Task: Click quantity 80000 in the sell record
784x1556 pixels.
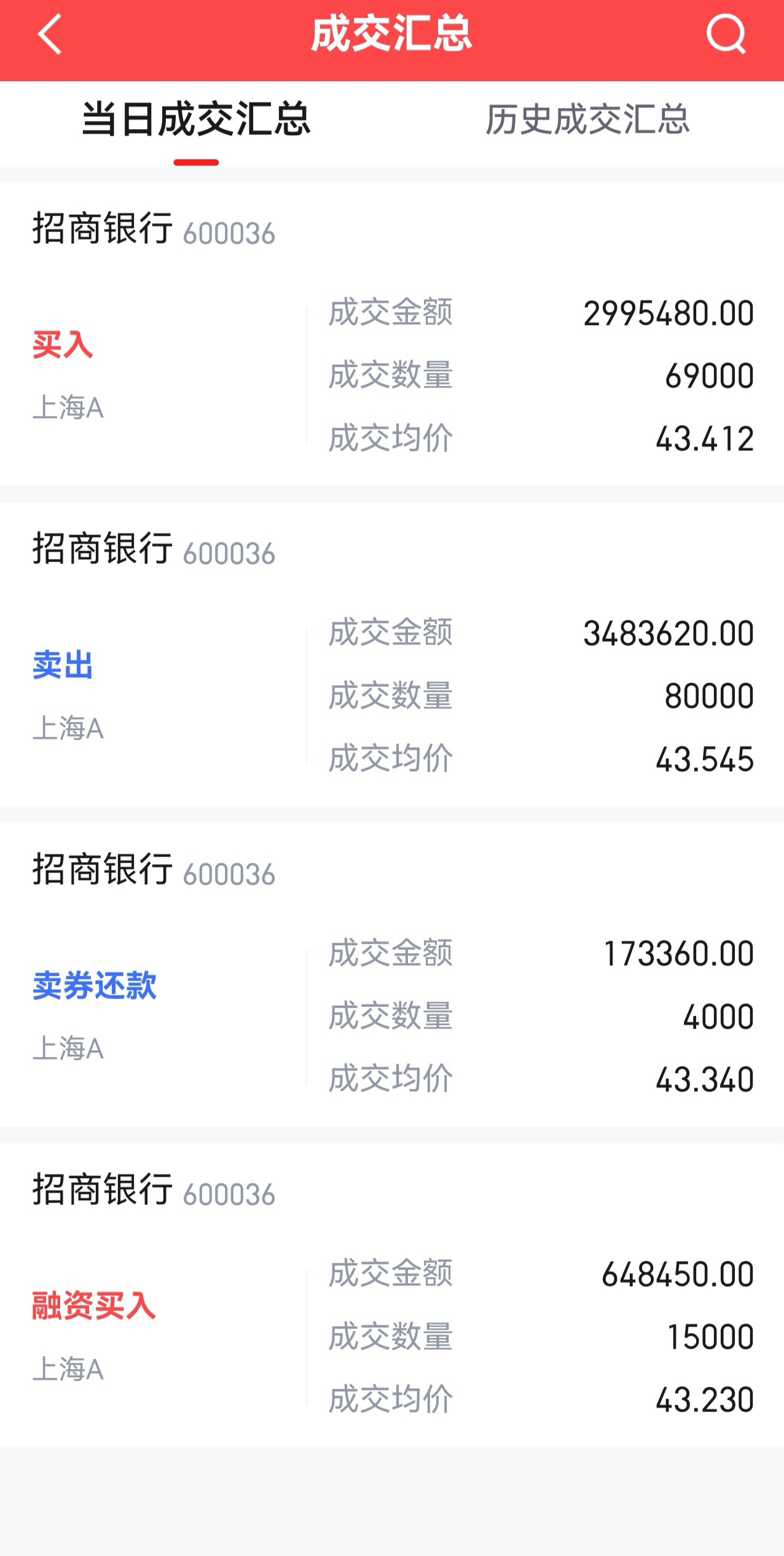Action: tap(709, 696)
